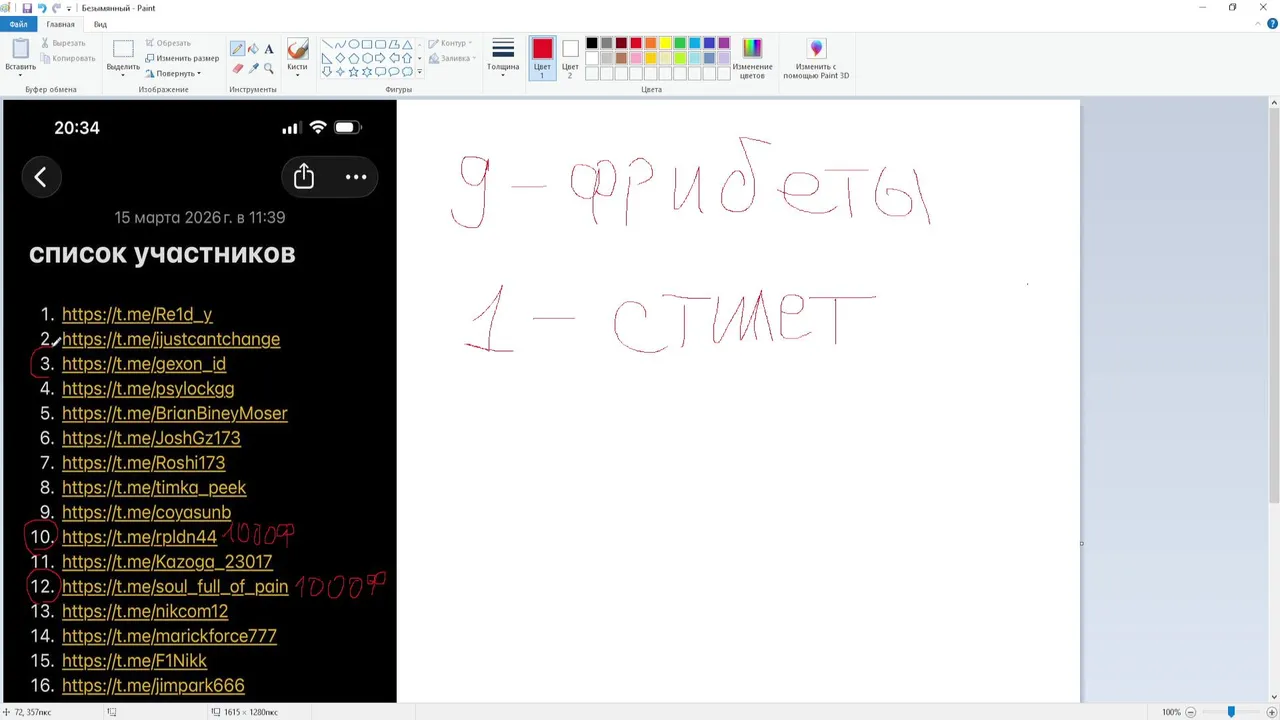Click the Вставить clipboard icon
Image resolution: width=1280 pixels, height=720 pixels.
(x=20, y=49)
